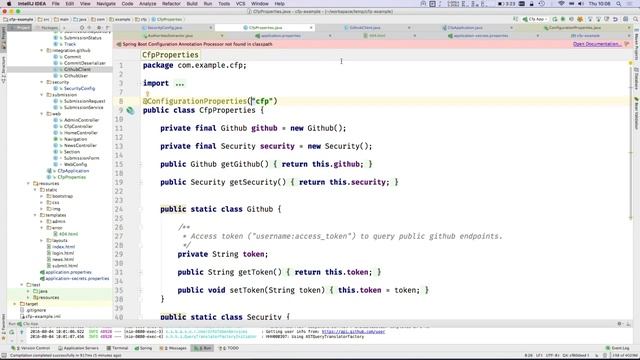Screen dimensions: 640x360
Task: Open the TODO tool window
Action: (x=229, y=348)
